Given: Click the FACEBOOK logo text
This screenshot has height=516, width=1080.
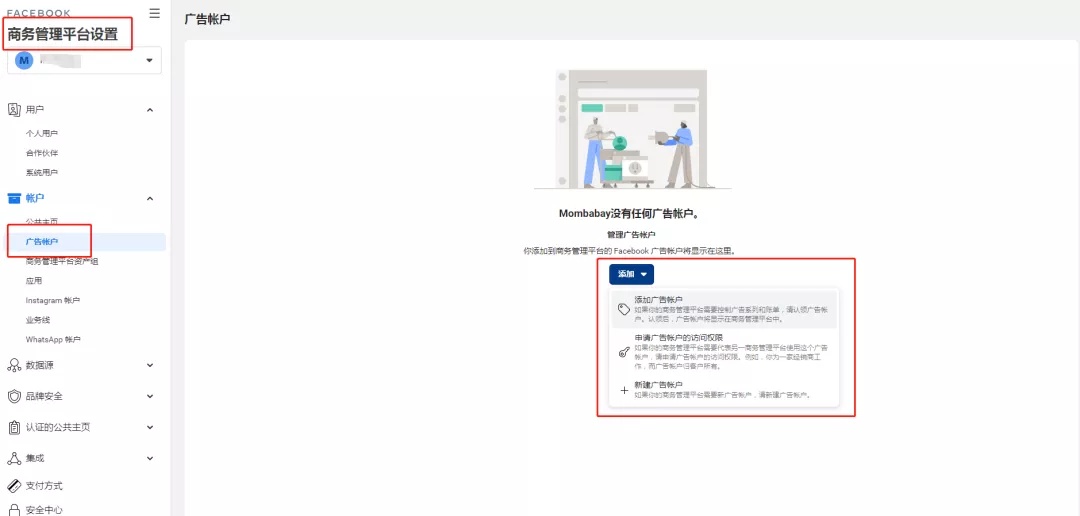Looking at the screenshot, I should click(39, 13).
